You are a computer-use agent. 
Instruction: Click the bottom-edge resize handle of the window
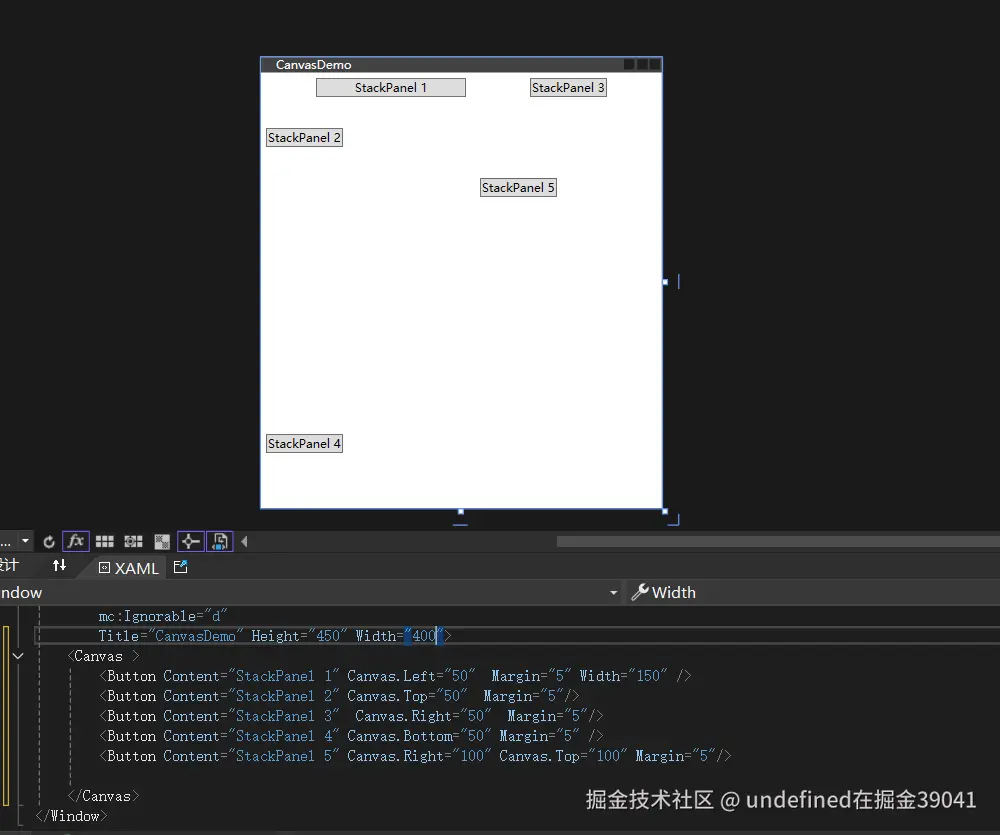tap(461, 512)
